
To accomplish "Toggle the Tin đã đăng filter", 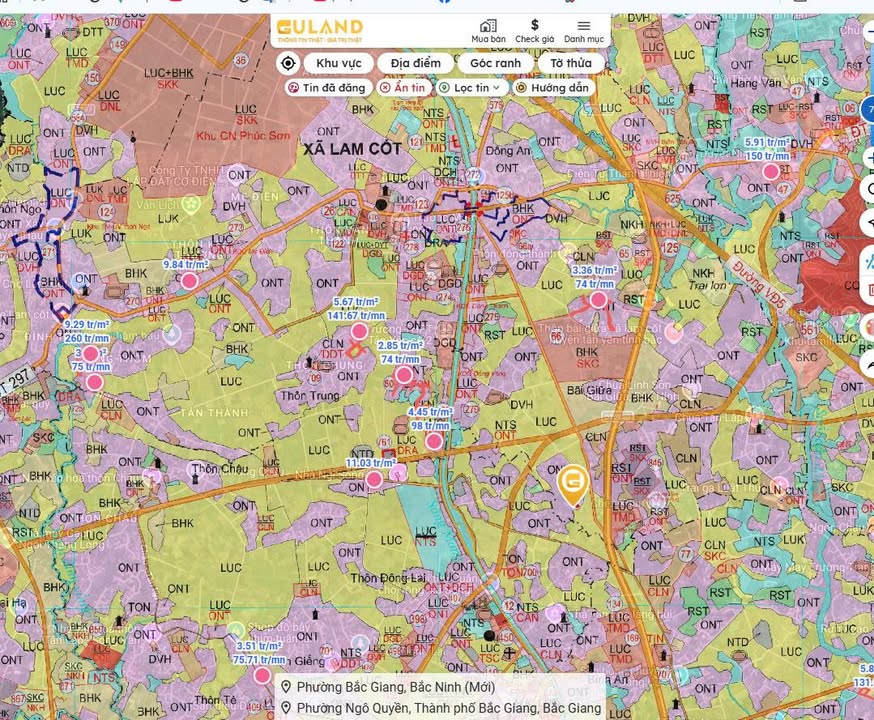I will pyautogui.click(x=327, y=88).
